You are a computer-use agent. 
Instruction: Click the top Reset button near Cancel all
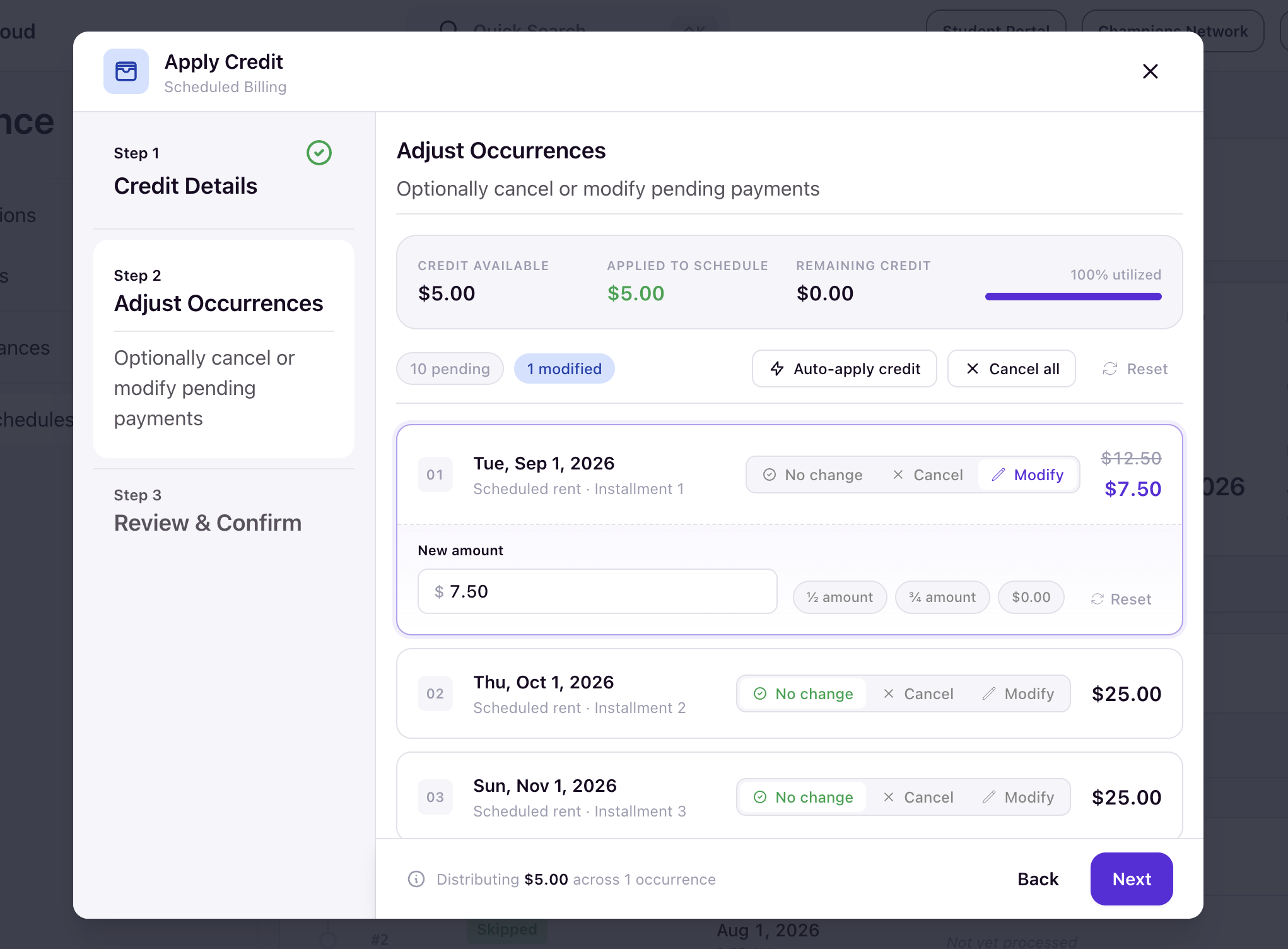(1135, 368)
